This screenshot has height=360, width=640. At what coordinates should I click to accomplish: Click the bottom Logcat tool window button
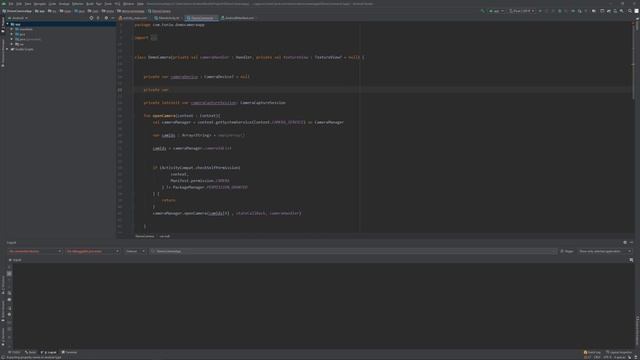[x=49, y=352]
